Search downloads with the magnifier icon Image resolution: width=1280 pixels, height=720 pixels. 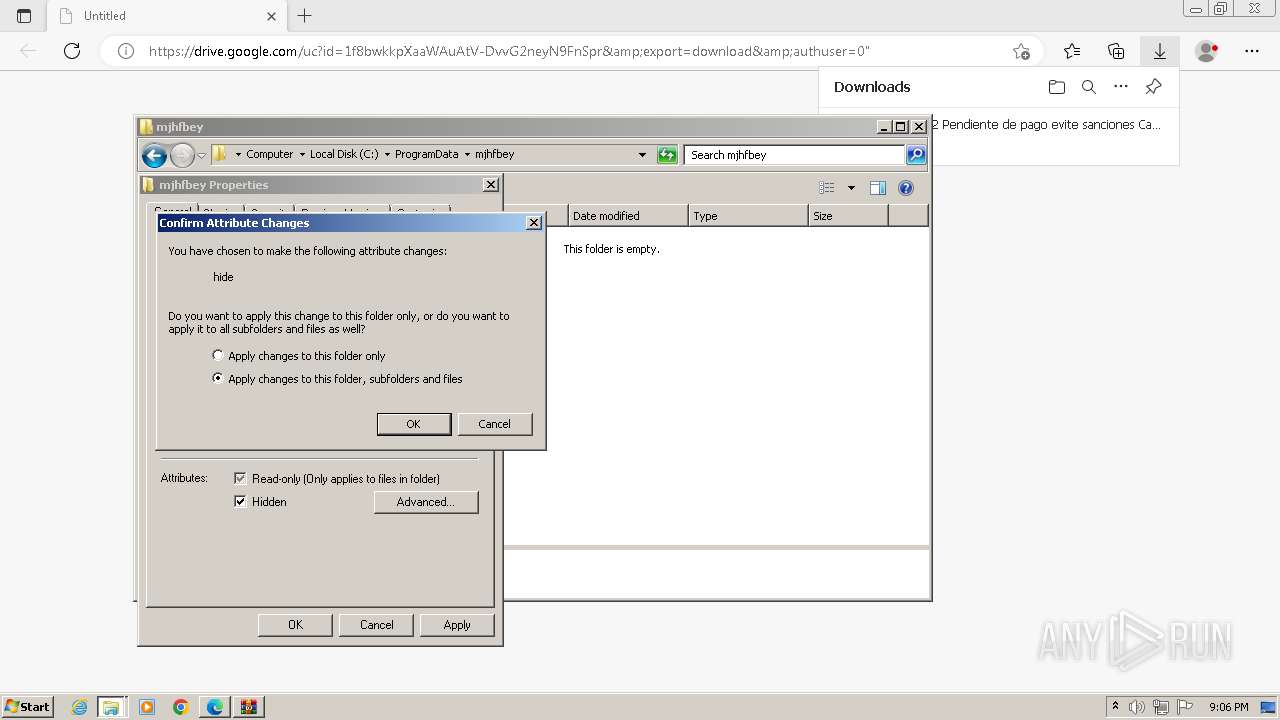pos(1089,87)
